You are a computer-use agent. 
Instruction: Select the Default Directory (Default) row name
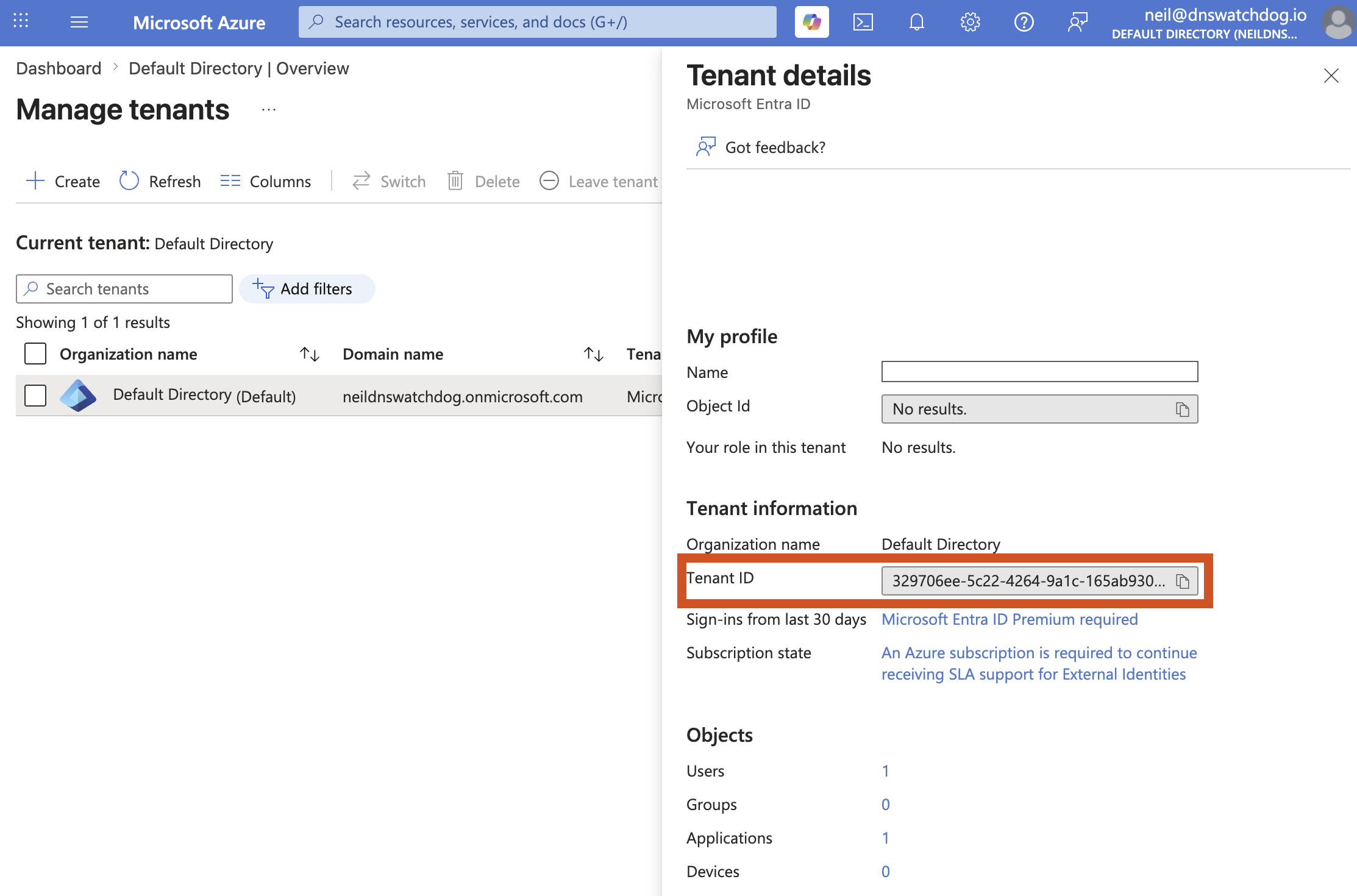click(204, 396)
